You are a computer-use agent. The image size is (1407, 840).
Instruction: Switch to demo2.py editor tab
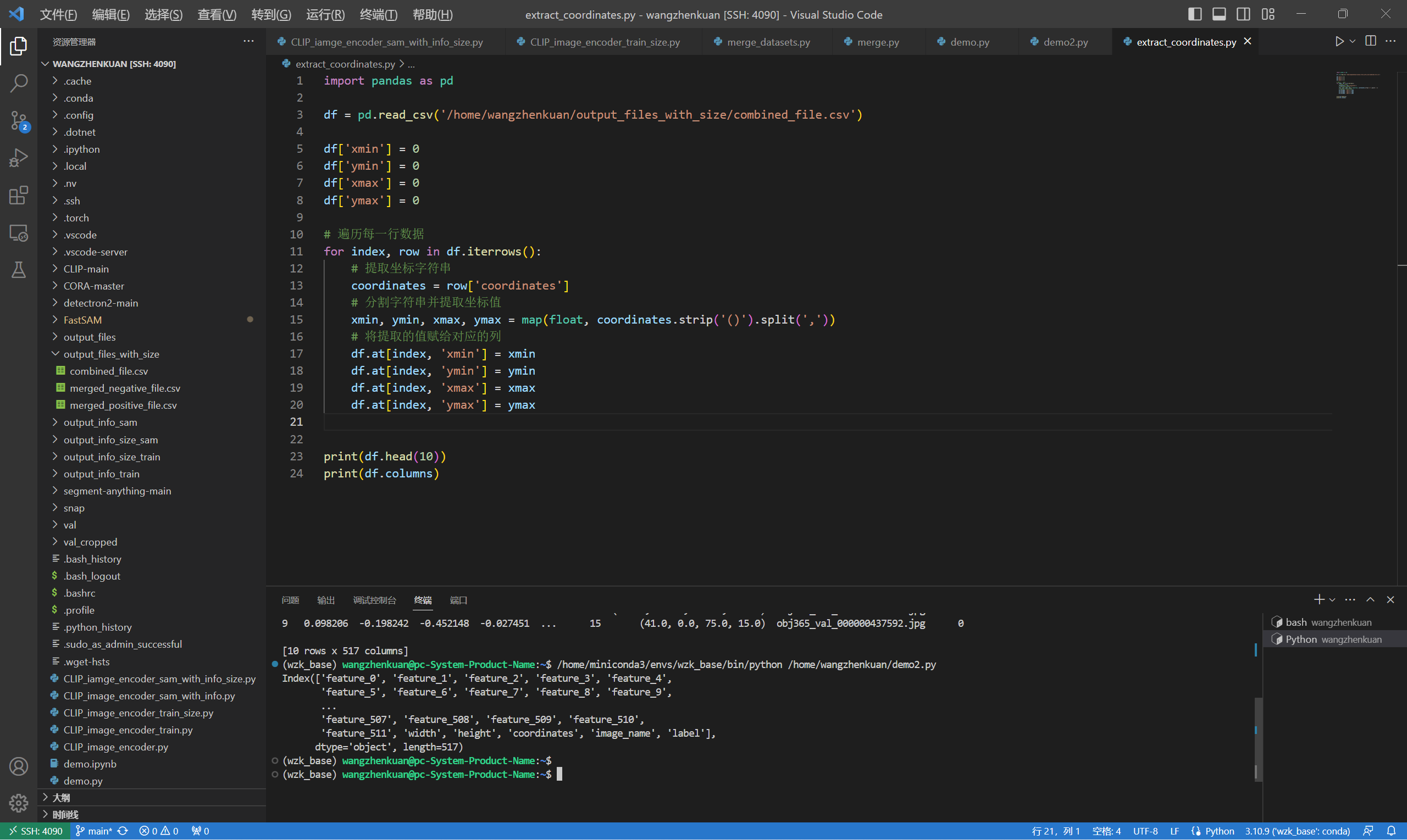[x=1065, y=42]
